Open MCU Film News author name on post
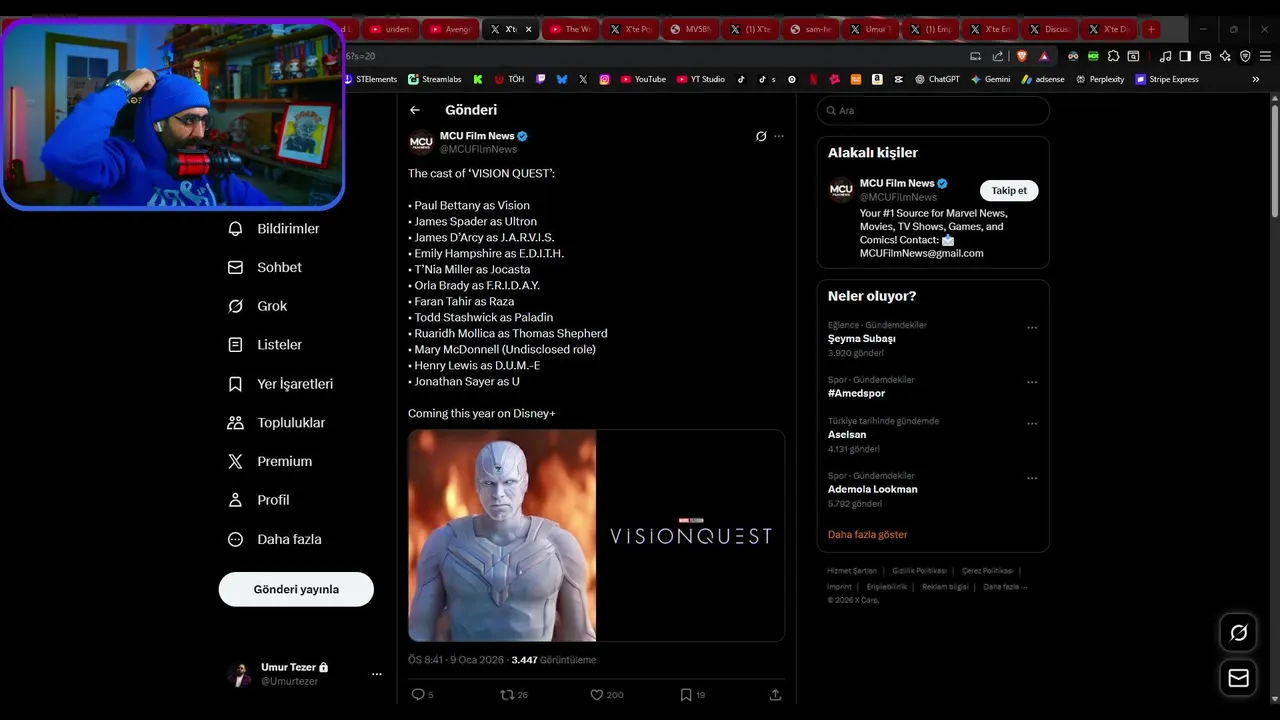This screenshot has width=1280, height=720. tap(477, 136)
